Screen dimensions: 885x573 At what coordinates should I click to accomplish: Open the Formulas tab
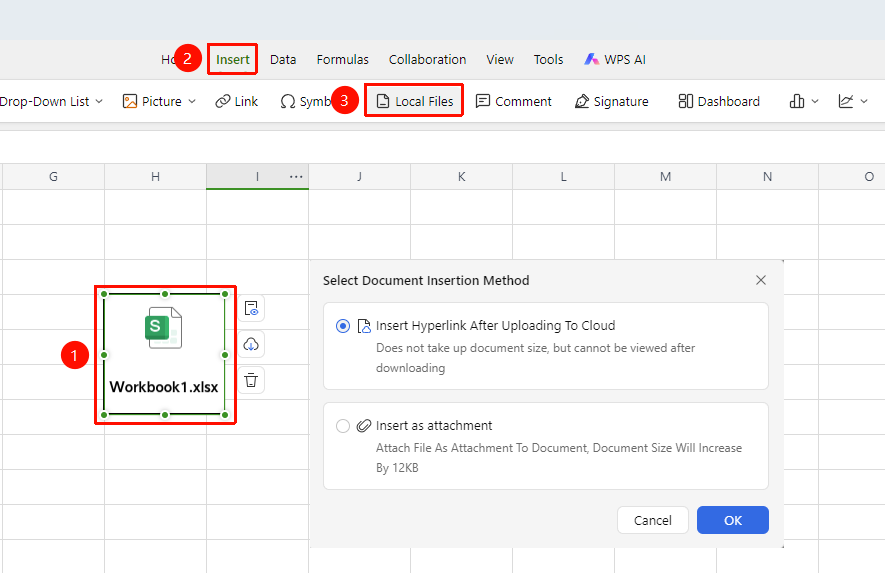[x=343, y=59]
